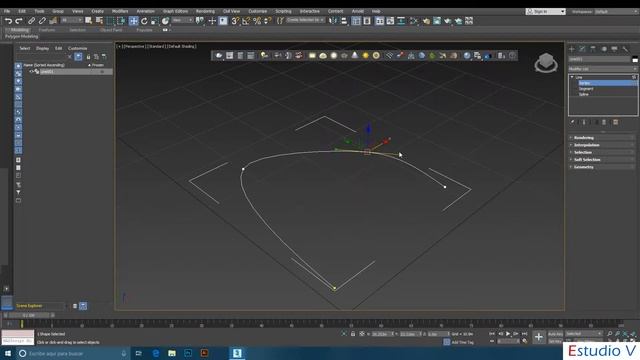Open the Modify command panel tab
The width and height of the screenshot is (640, 360).
click(x=582, y=49)
